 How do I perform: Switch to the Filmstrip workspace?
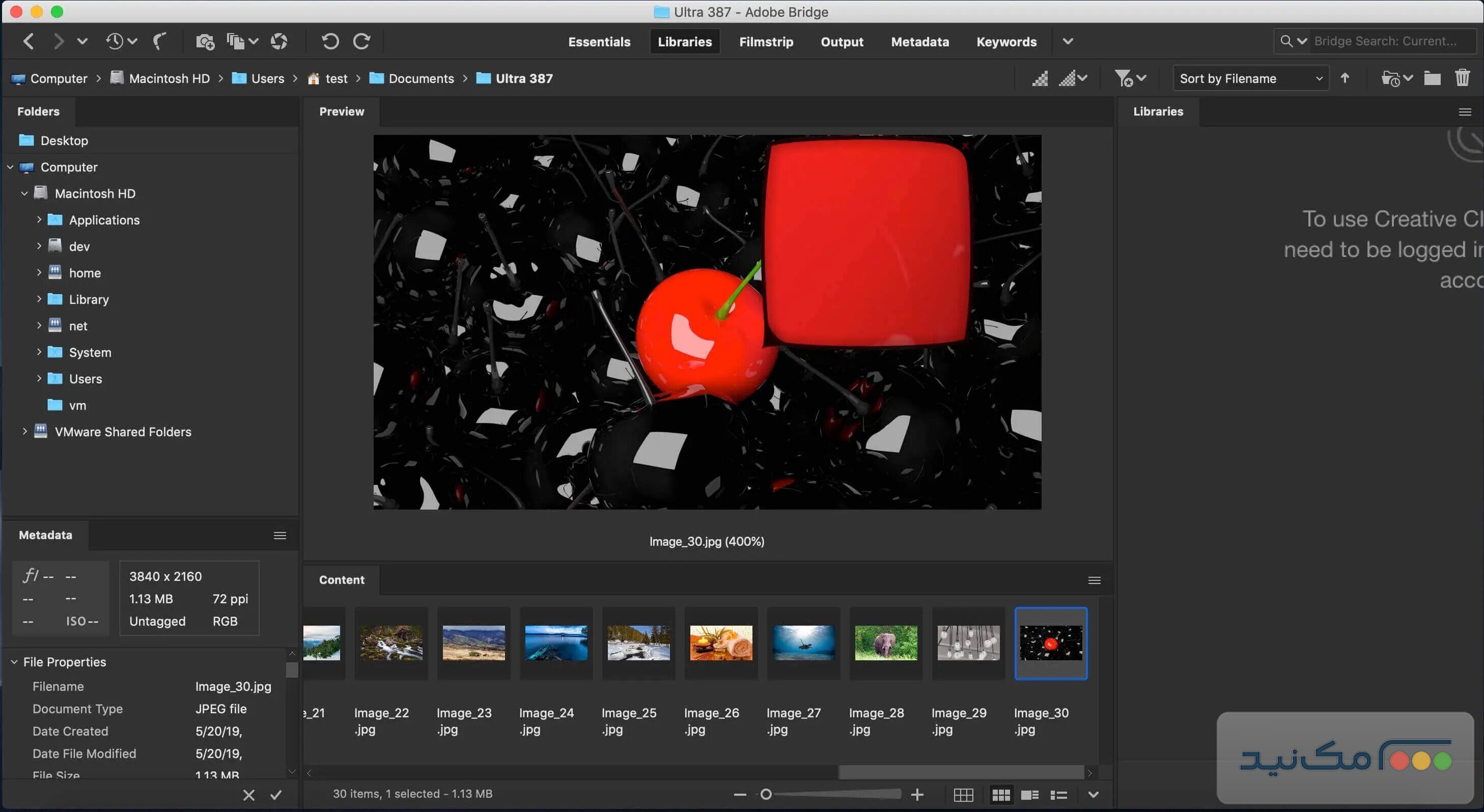point(766,41)
